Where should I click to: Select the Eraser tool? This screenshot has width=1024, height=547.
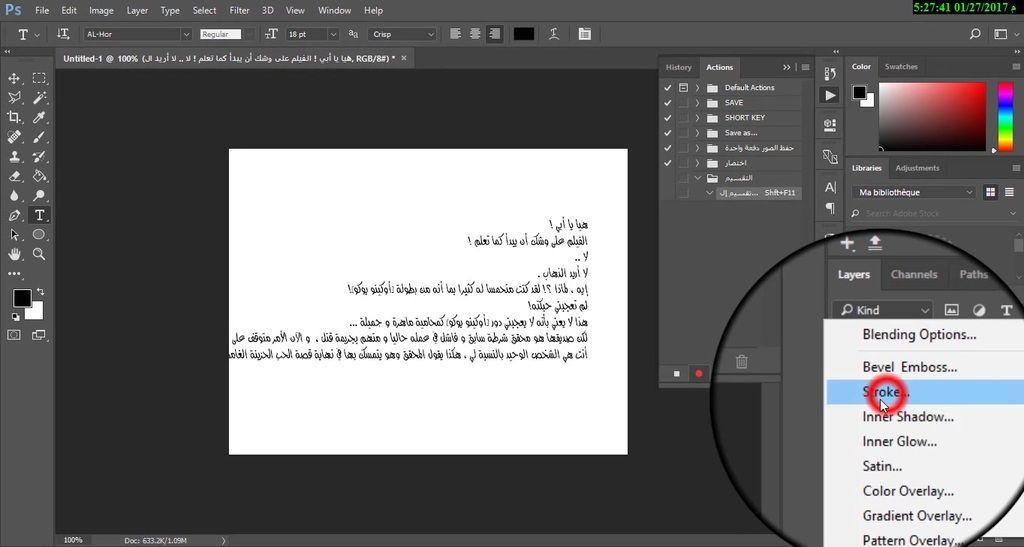14,176
